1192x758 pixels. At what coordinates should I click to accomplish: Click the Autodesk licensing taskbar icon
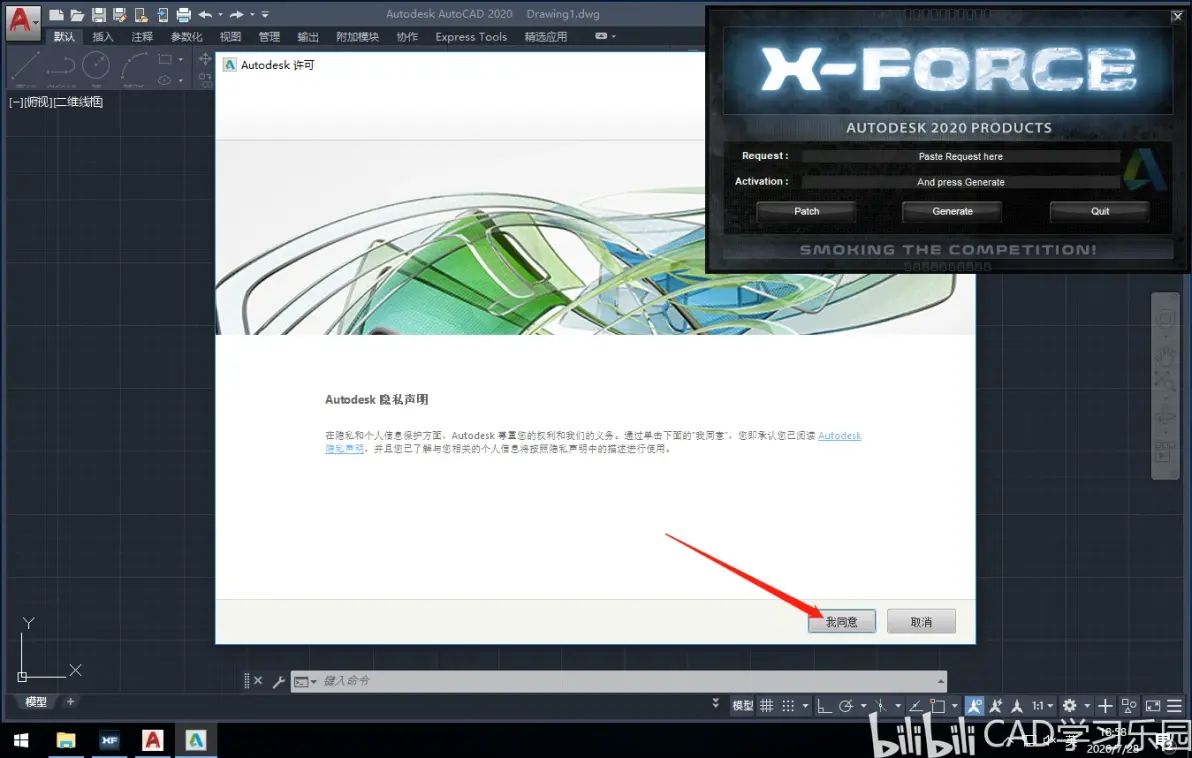(x=196, y=740)
